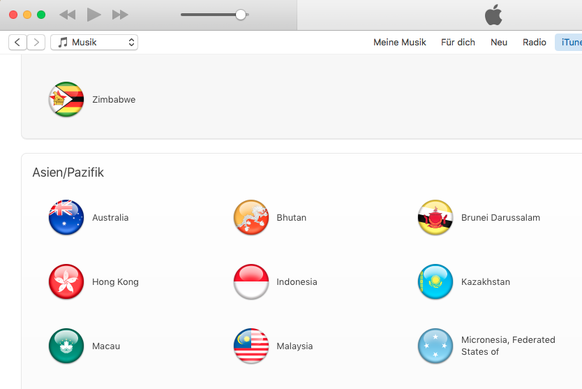Choose the Bhutan text link
This screenshot has width=582, height=389.
(291, 218)
